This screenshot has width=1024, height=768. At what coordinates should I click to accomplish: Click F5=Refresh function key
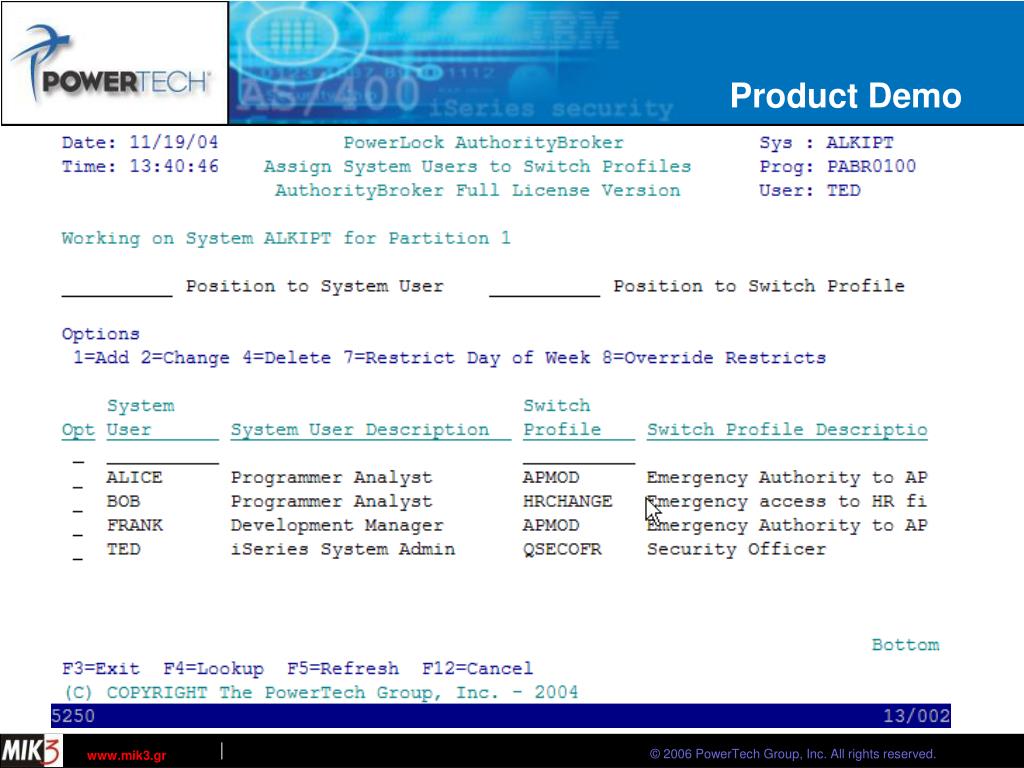(x=343, y=669)
